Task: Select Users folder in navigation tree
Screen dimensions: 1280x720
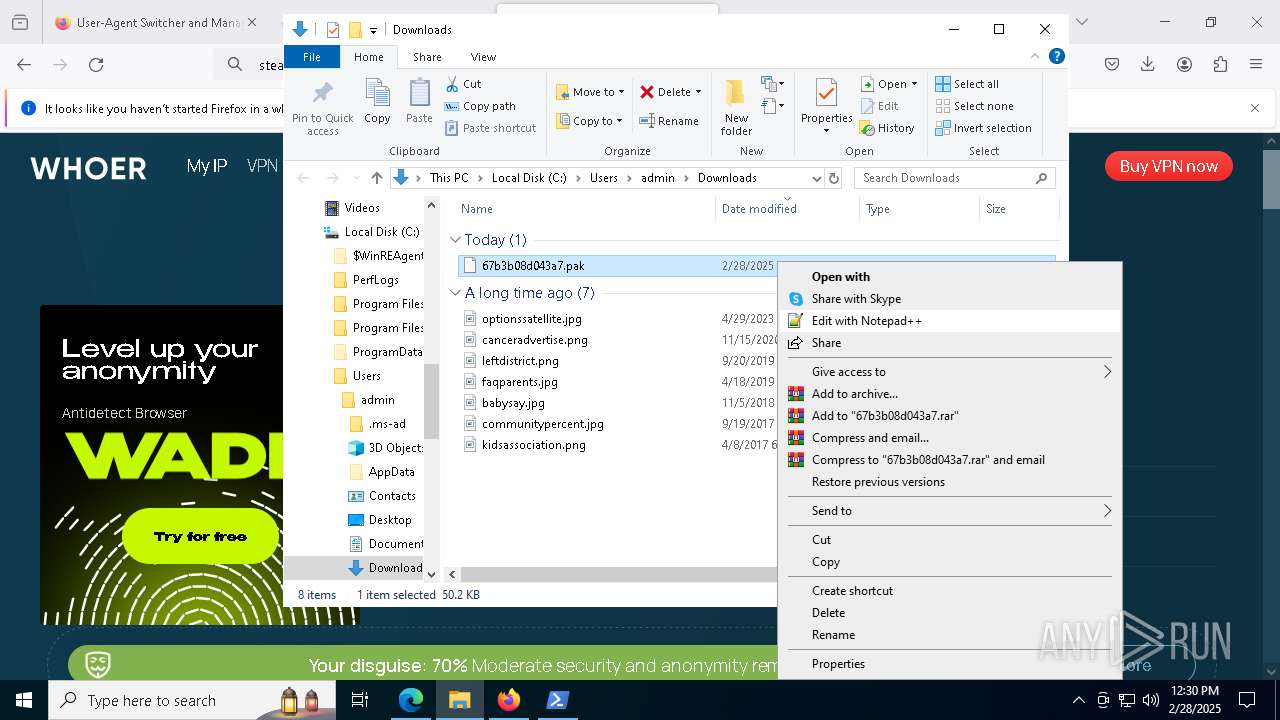Action: pos(366,376)
